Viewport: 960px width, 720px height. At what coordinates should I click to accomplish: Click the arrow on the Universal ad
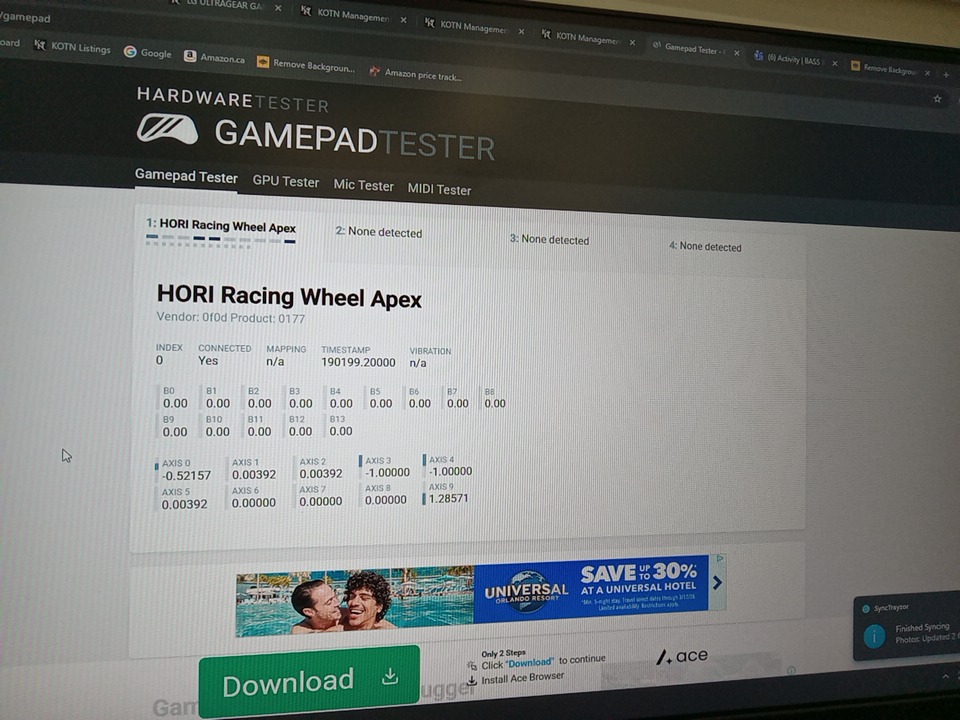[x=717, y=582]
